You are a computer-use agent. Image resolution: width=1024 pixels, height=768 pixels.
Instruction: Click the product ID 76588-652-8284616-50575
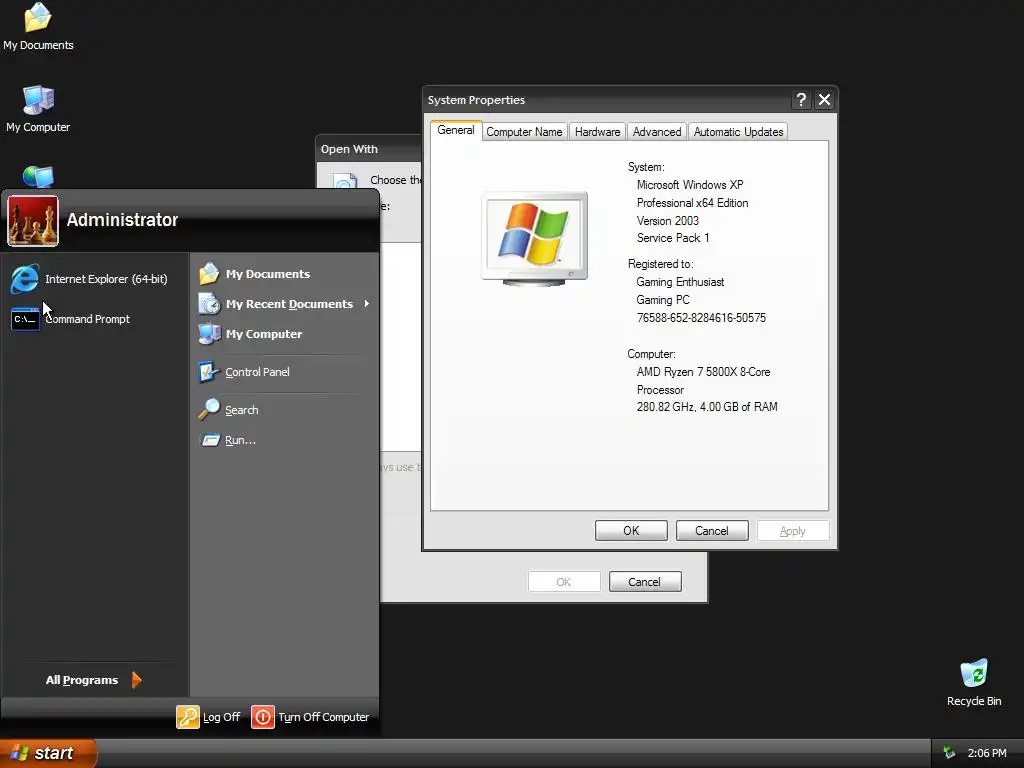[x=701, y=317]
